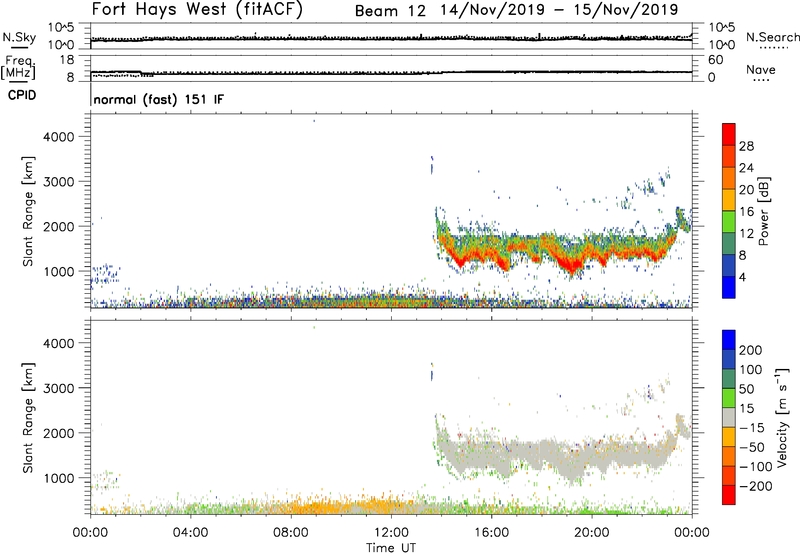The height and width of the screenshot is (554, 800).
Task: Click the '1000' tick on the velocity panel
Action: click(x=59, y=478)
